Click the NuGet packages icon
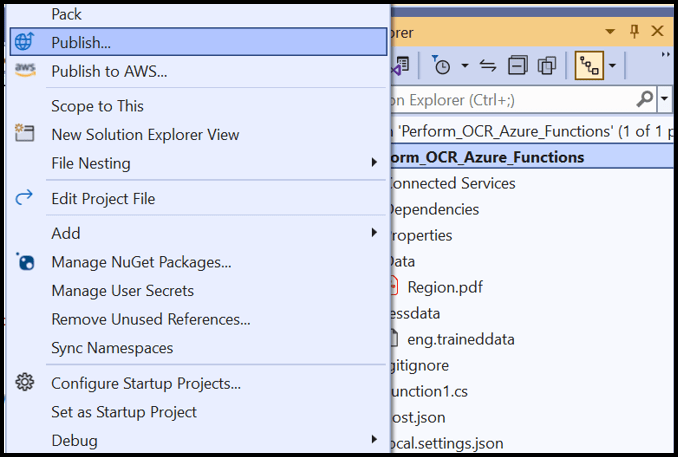The height and width of the screenshot is (457, 678). coord(25,262)
